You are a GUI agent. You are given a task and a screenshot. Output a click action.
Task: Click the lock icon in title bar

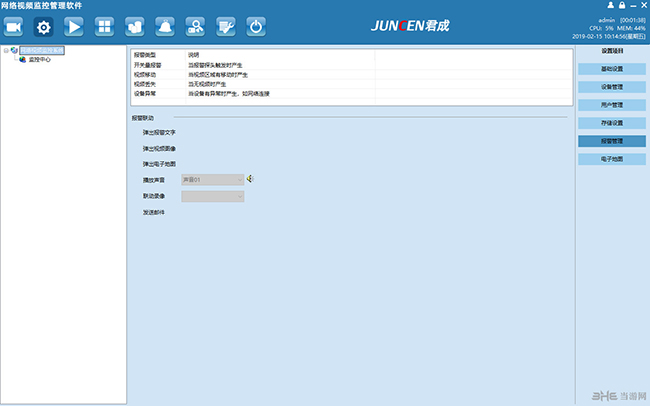(x=622, y=6)
